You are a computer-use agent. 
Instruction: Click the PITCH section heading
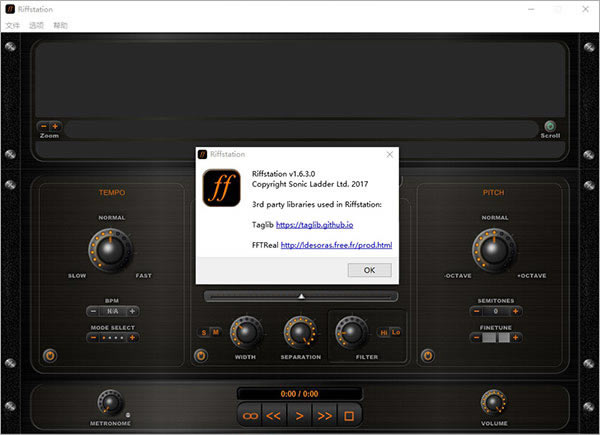coord(494,192)
